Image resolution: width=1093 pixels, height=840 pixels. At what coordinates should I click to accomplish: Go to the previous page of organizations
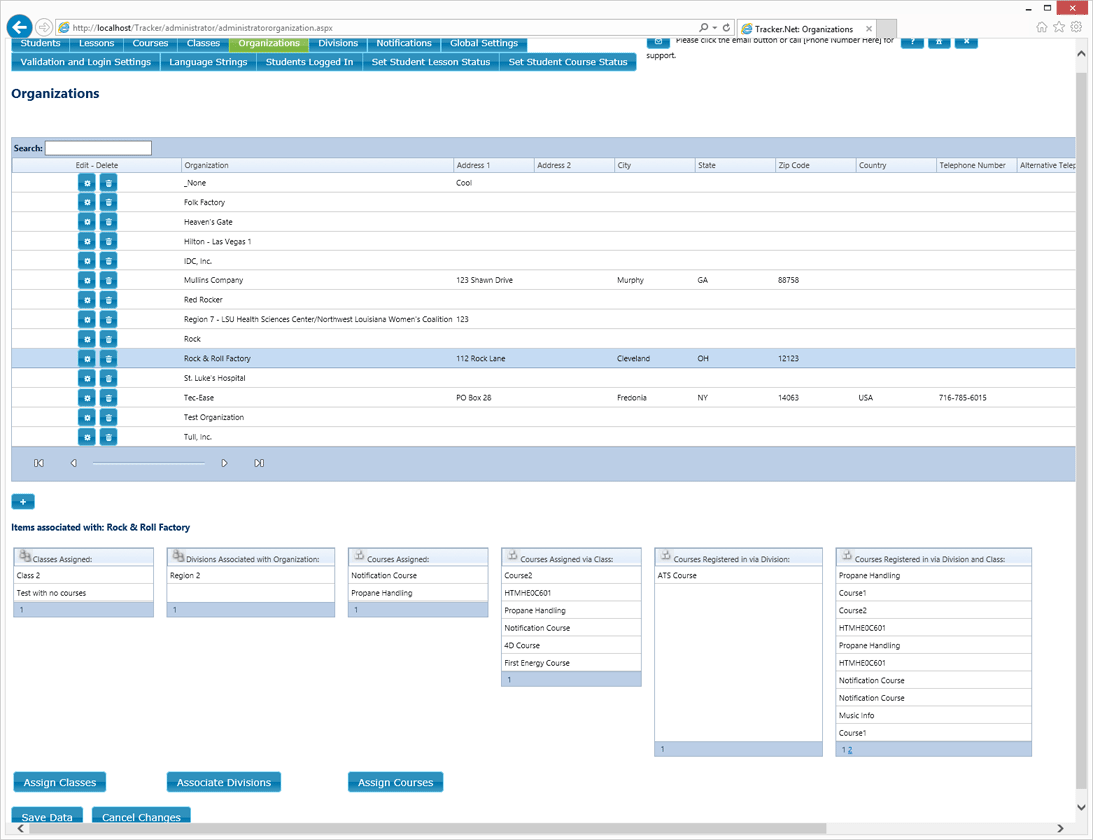(73, 463)
